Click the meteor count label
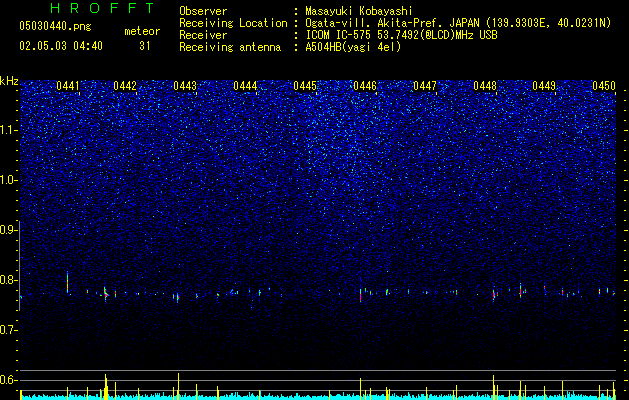 [x=142, y=31]
